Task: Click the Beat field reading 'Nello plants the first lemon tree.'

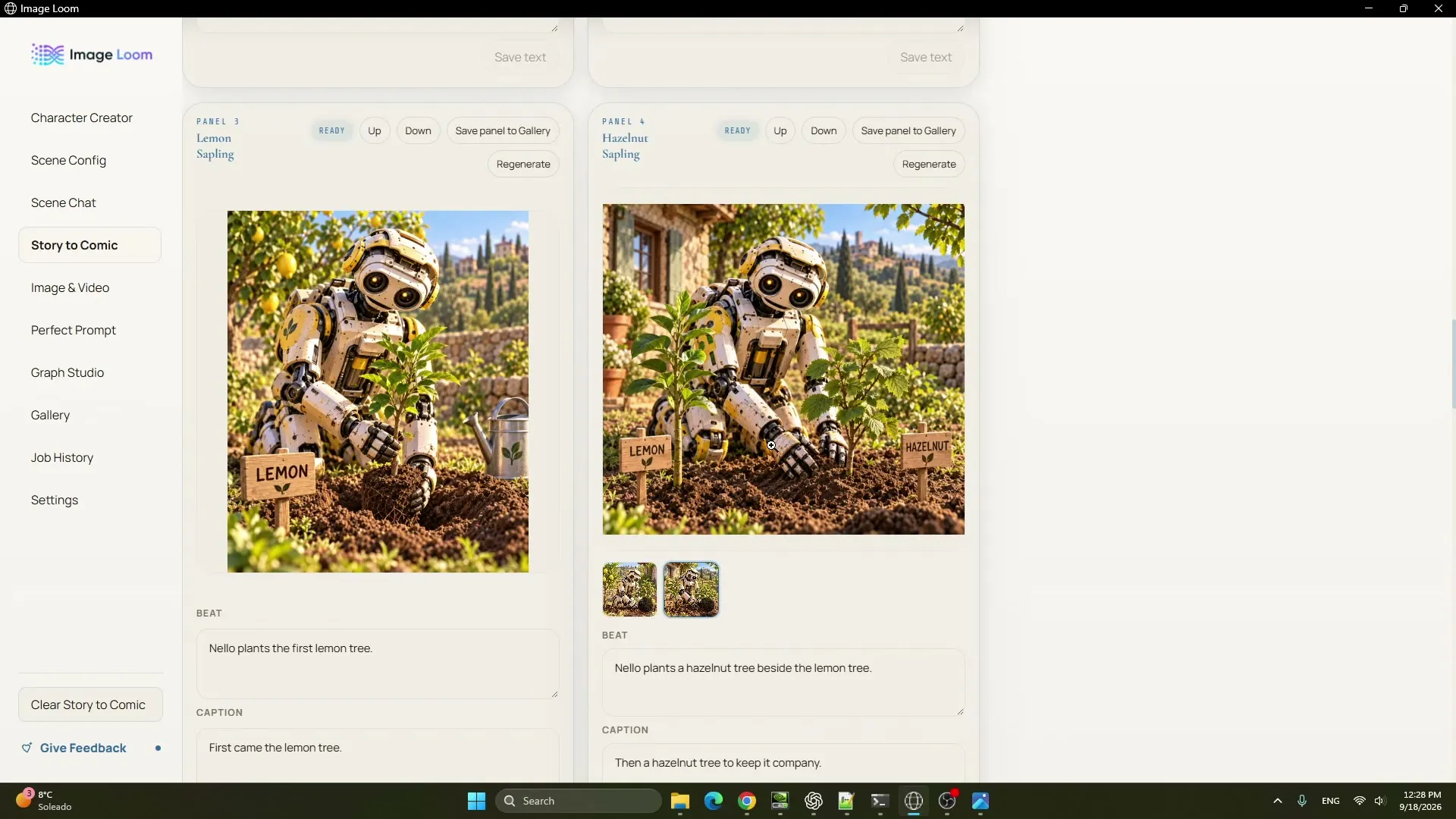Action: click(378, 664)
